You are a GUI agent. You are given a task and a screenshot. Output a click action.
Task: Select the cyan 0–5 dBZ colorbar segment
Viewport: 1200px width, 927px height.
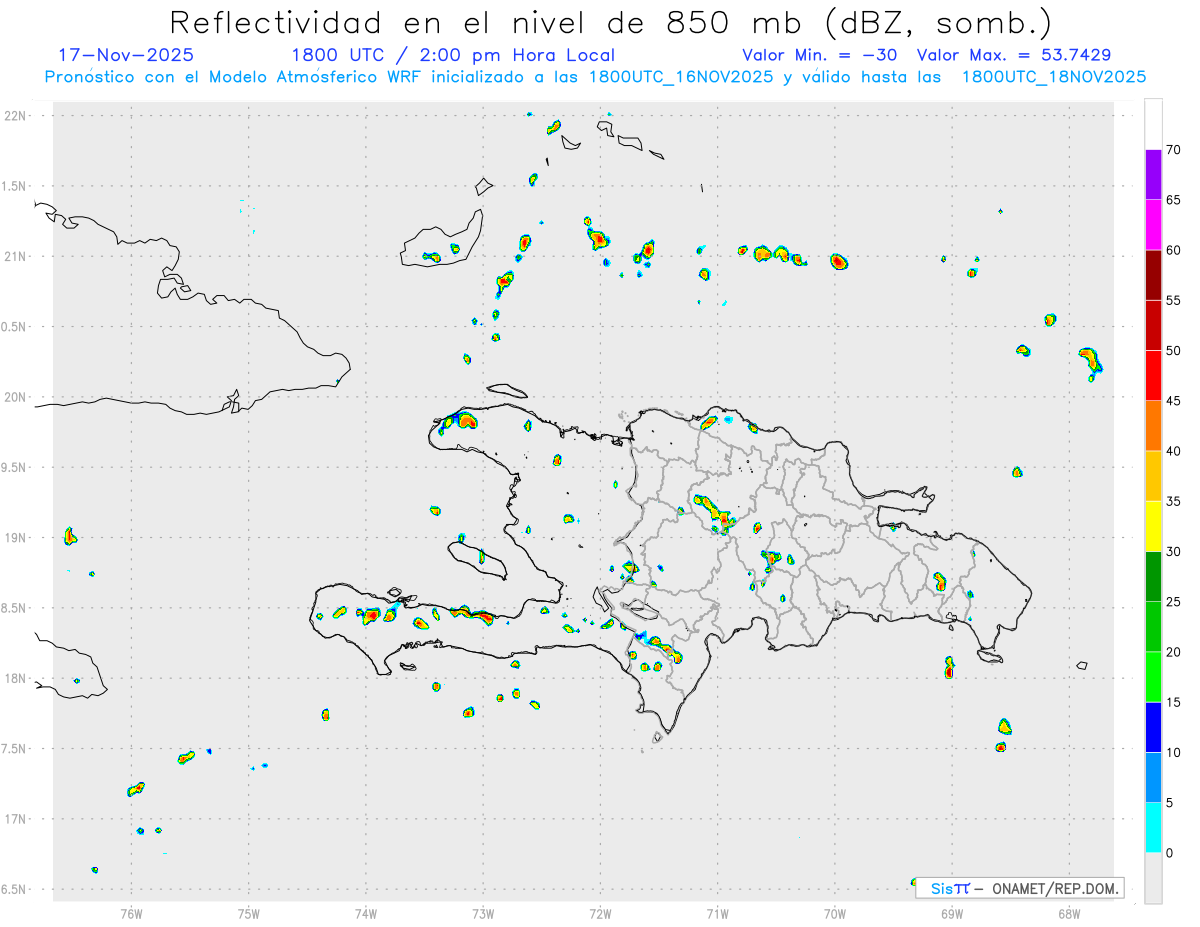[x=1153, y=828]
